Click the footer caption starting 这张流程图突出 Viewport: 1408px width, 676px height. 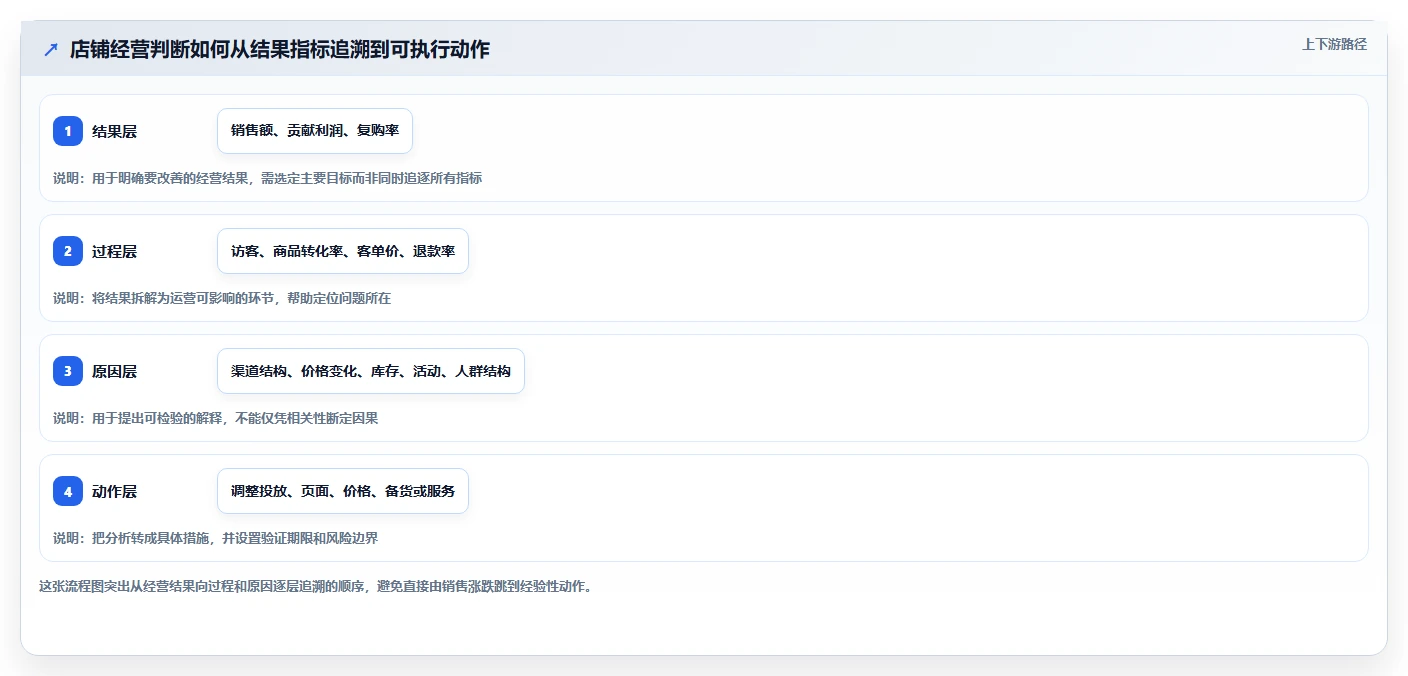[315, 586]
